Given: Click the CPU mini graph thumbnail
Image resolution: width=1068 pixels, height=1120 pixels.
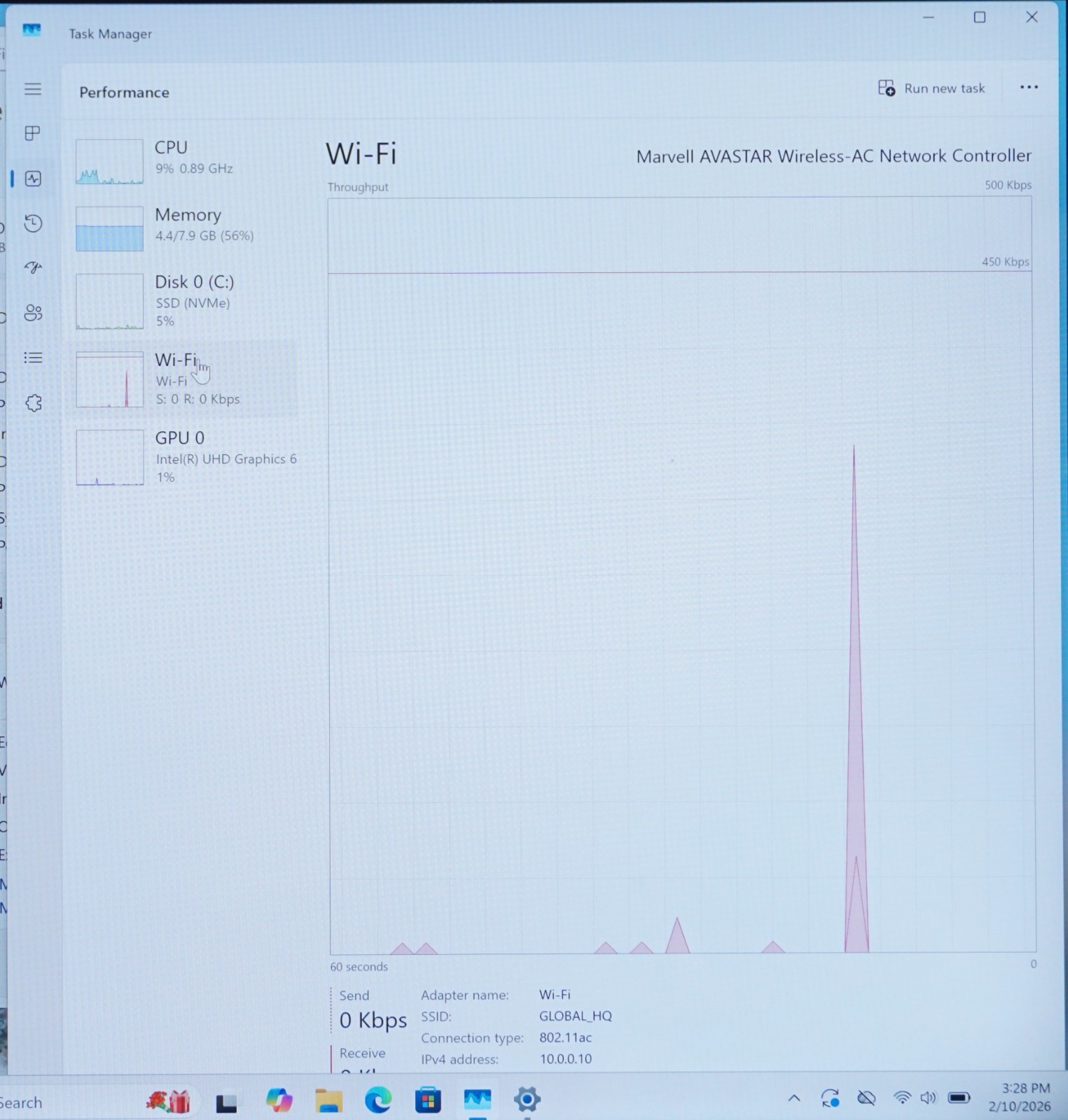Looking at the screenshot, I should 109,162.
